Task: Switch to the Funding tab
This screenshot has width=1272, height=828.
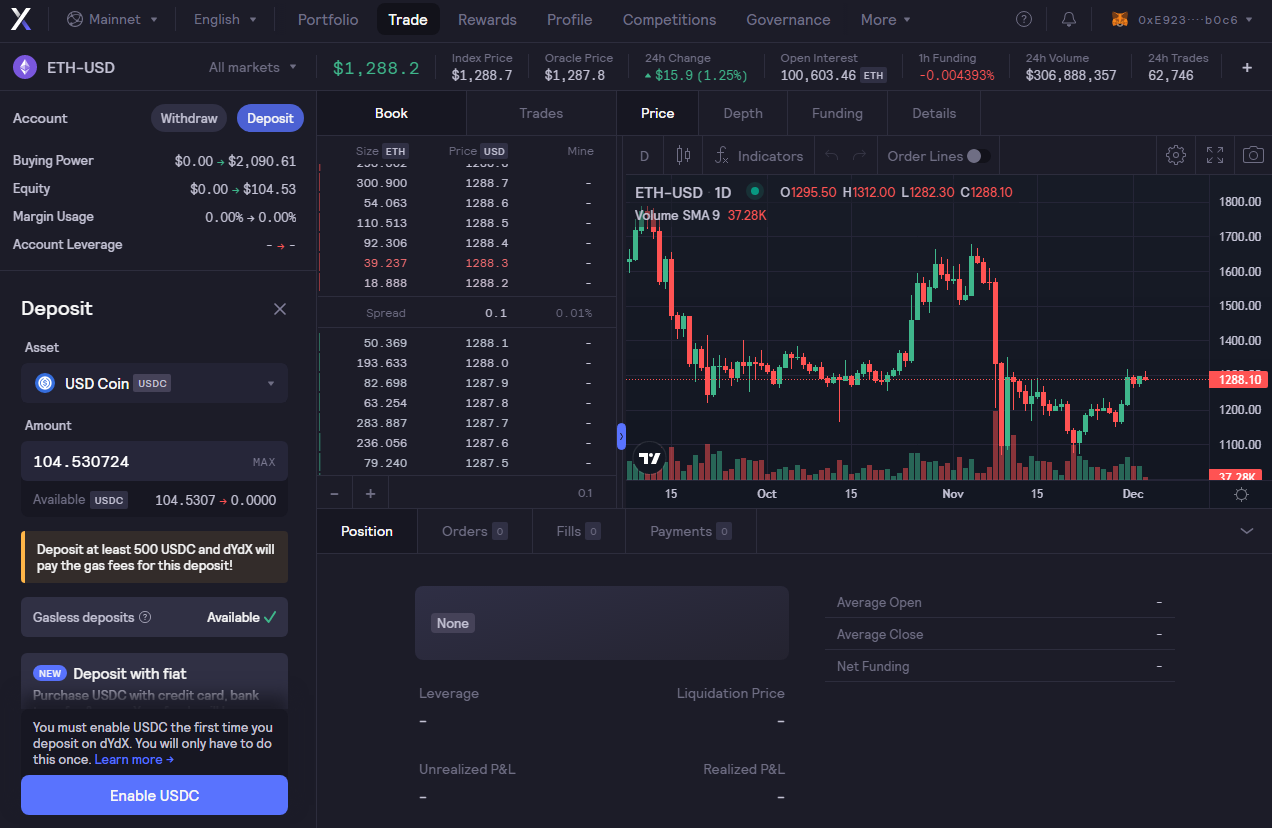Action: coord(837,113)
